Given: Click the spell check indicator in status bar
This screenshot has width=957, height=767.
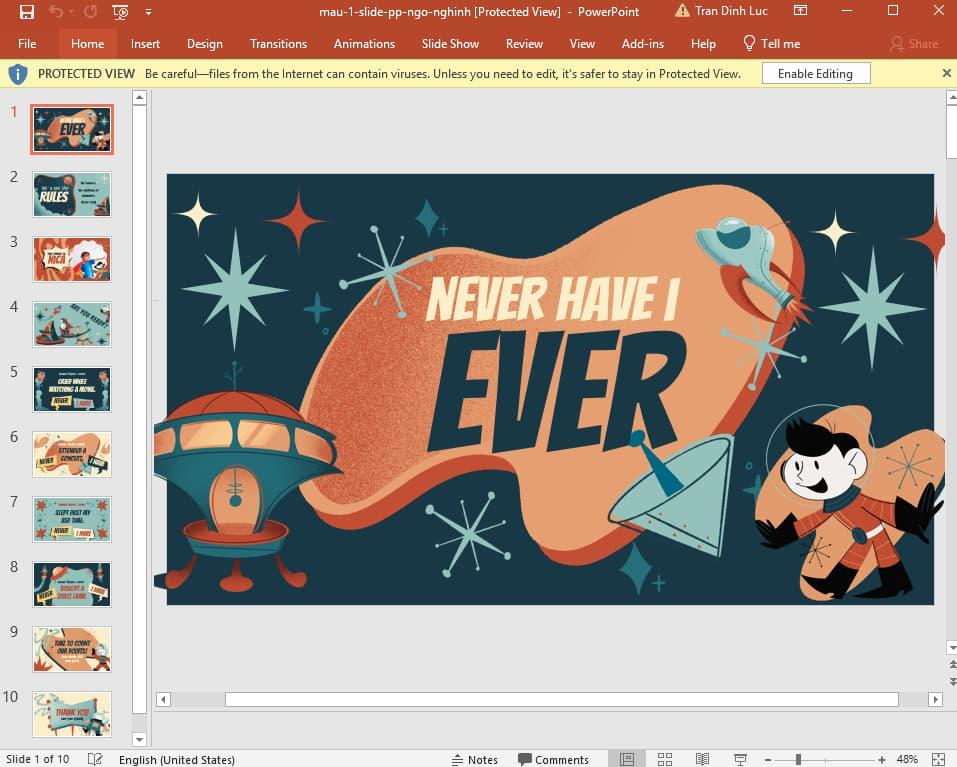Looking at the screenshot, I should (94, 759).
